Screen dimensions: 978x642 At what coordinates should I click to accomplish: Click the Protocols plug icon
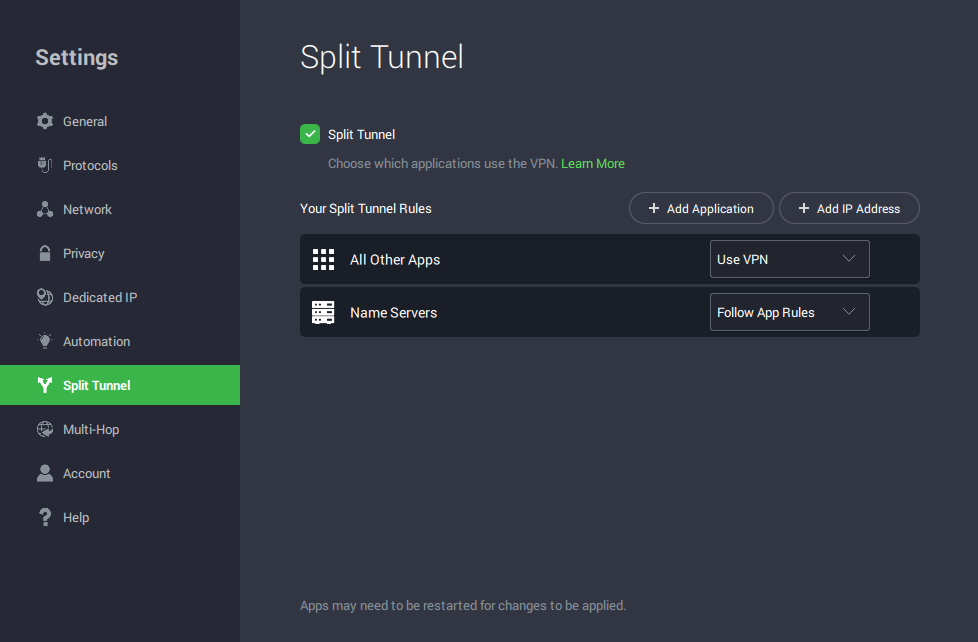pos(44,165)
